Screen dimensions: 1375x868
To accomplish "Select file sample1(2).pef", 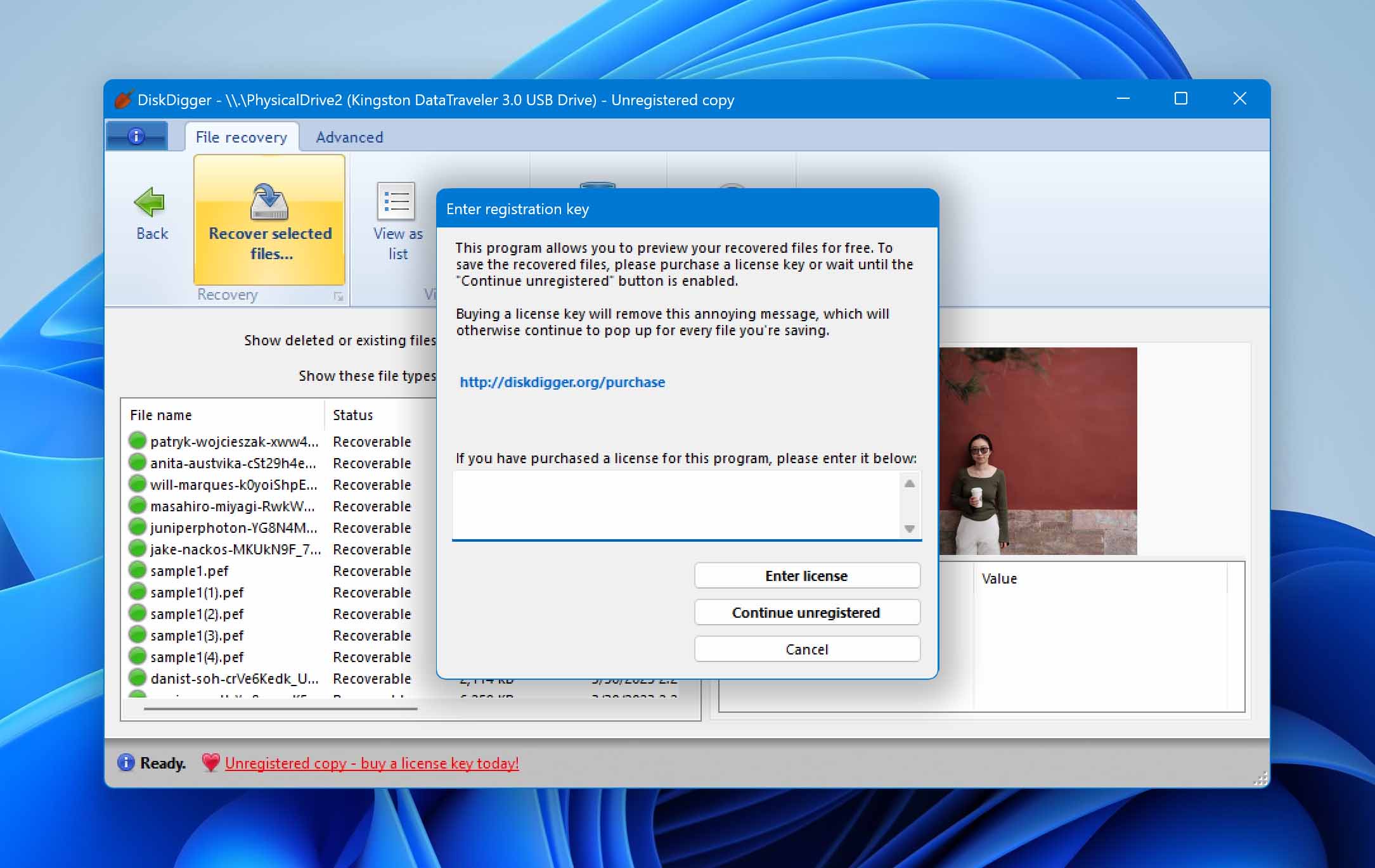I will 197,614.
